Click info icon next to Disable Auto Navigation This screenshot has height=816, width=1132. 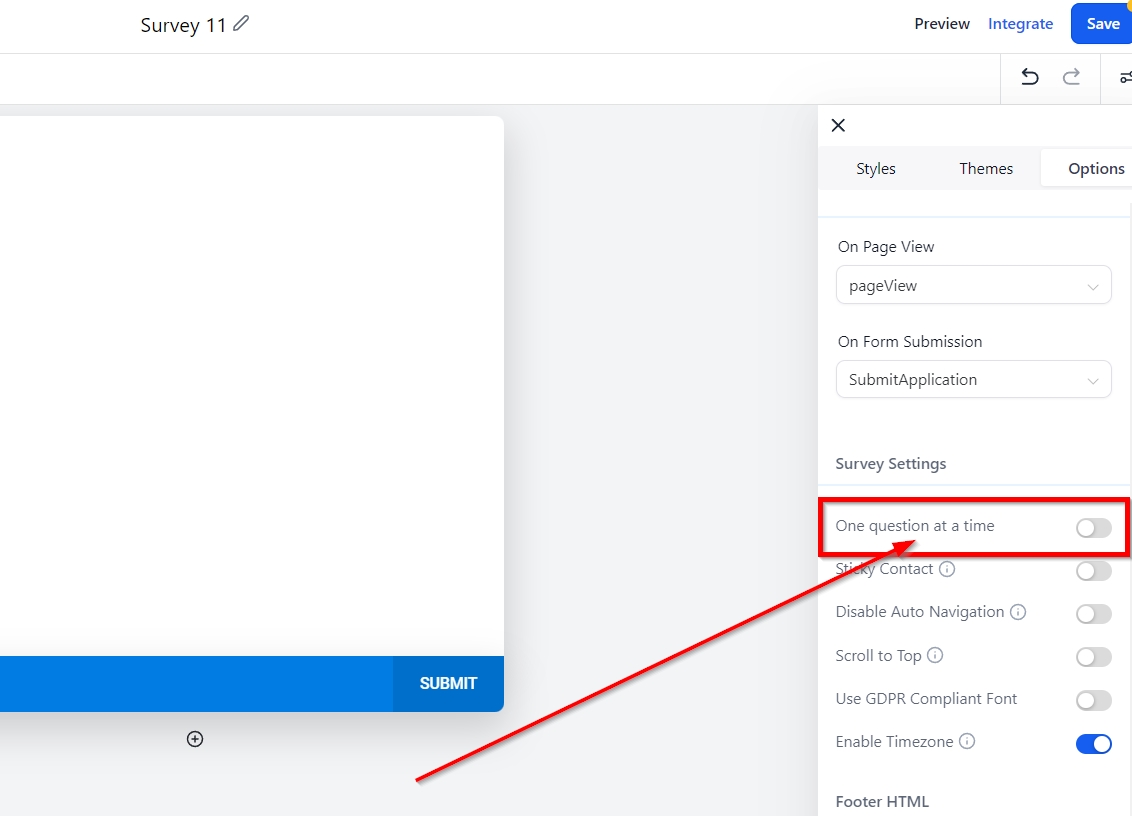(1018, 612)
